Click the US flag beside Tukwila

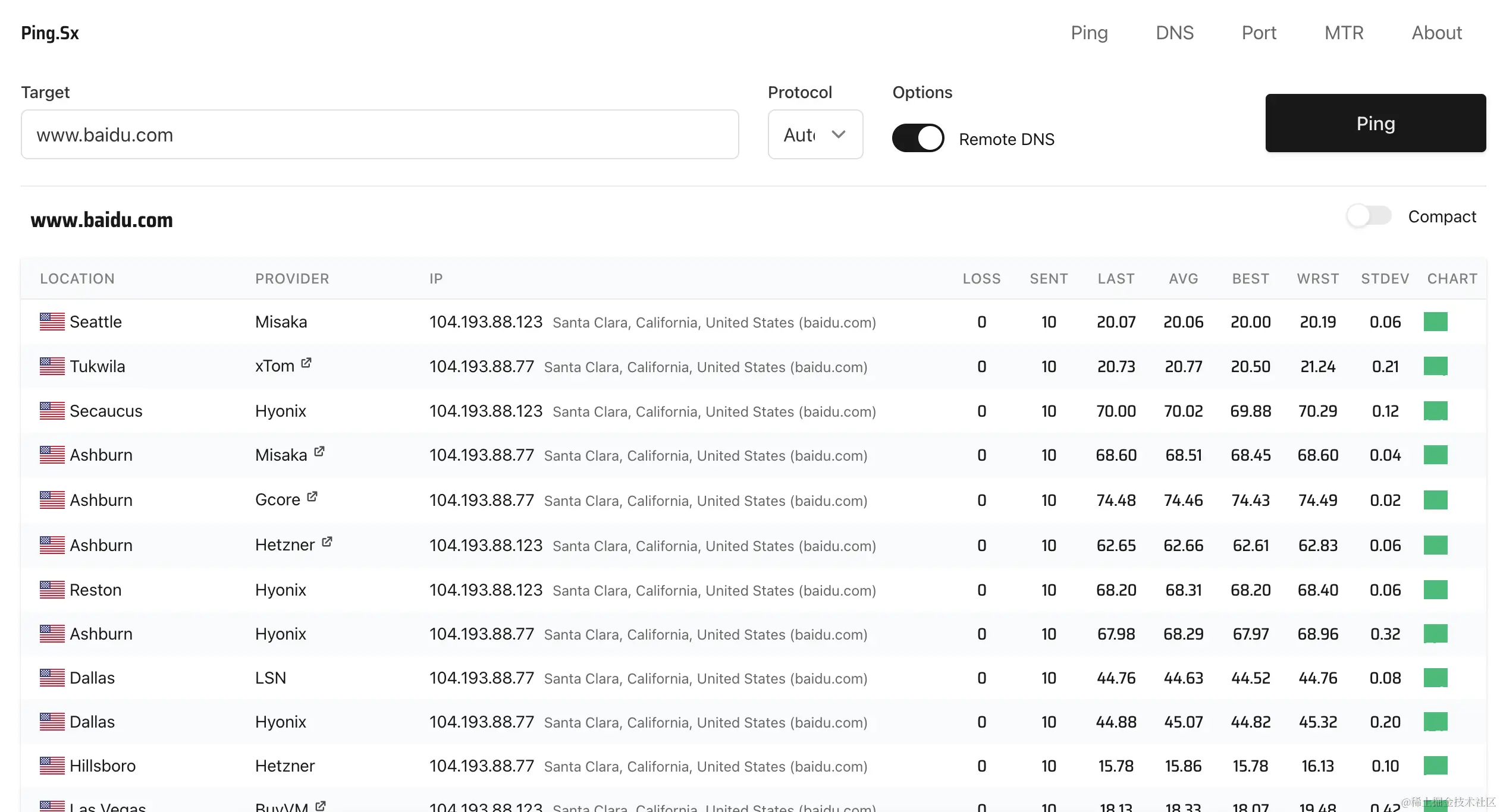pyautogui.click(x=52, y=366)
